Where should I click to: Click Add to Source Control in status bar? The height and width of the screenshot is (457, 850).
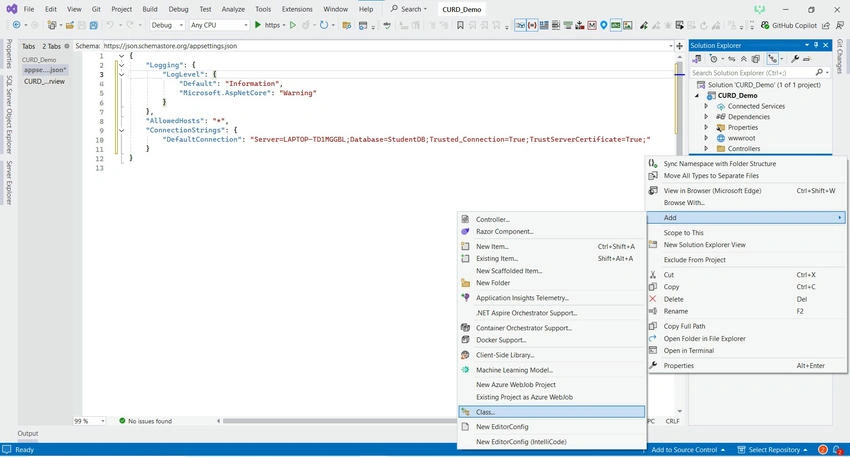point(687,449)
